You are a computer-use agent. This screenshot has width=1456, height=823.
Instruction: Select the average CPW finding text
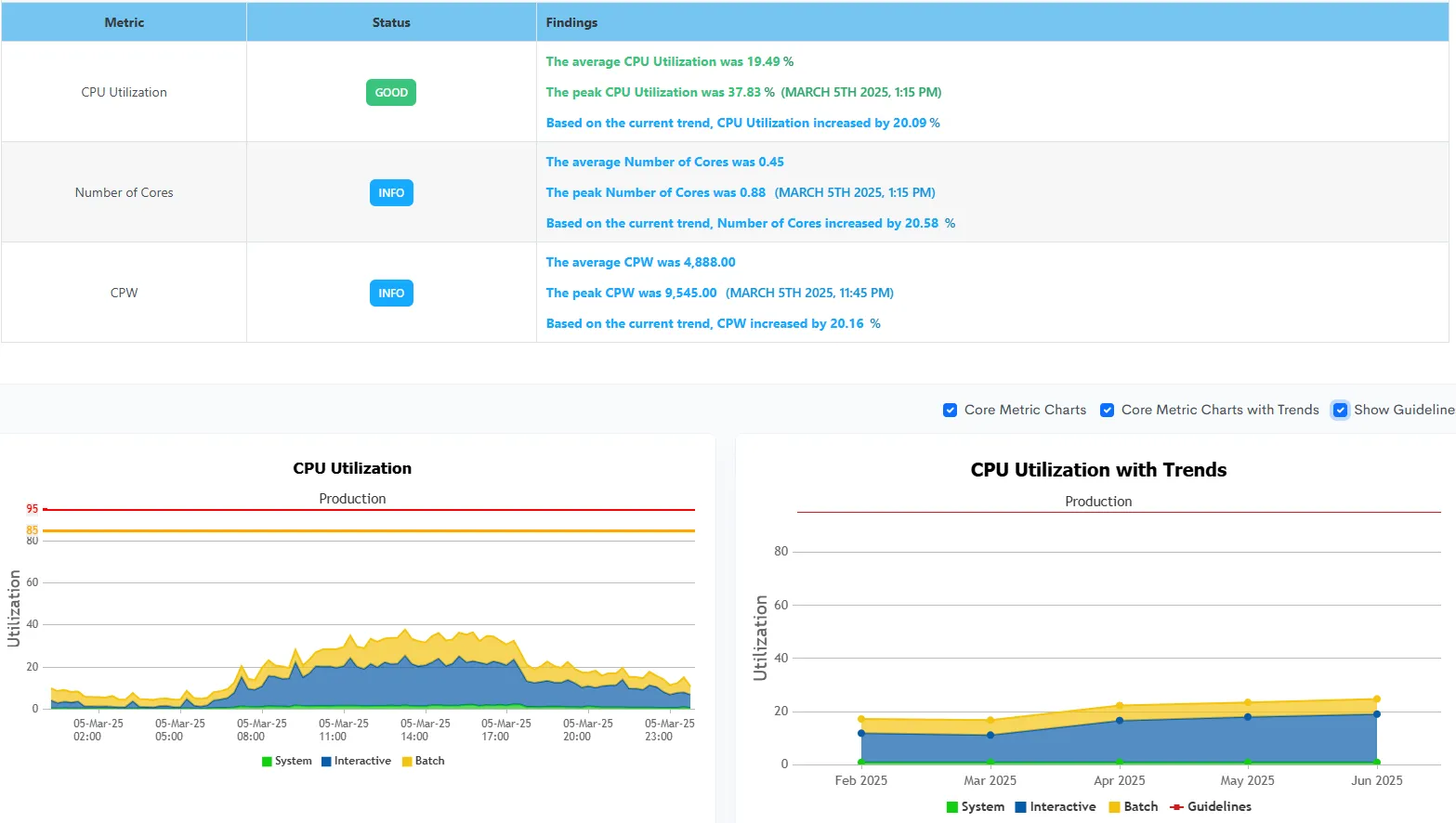coord(640,262)
